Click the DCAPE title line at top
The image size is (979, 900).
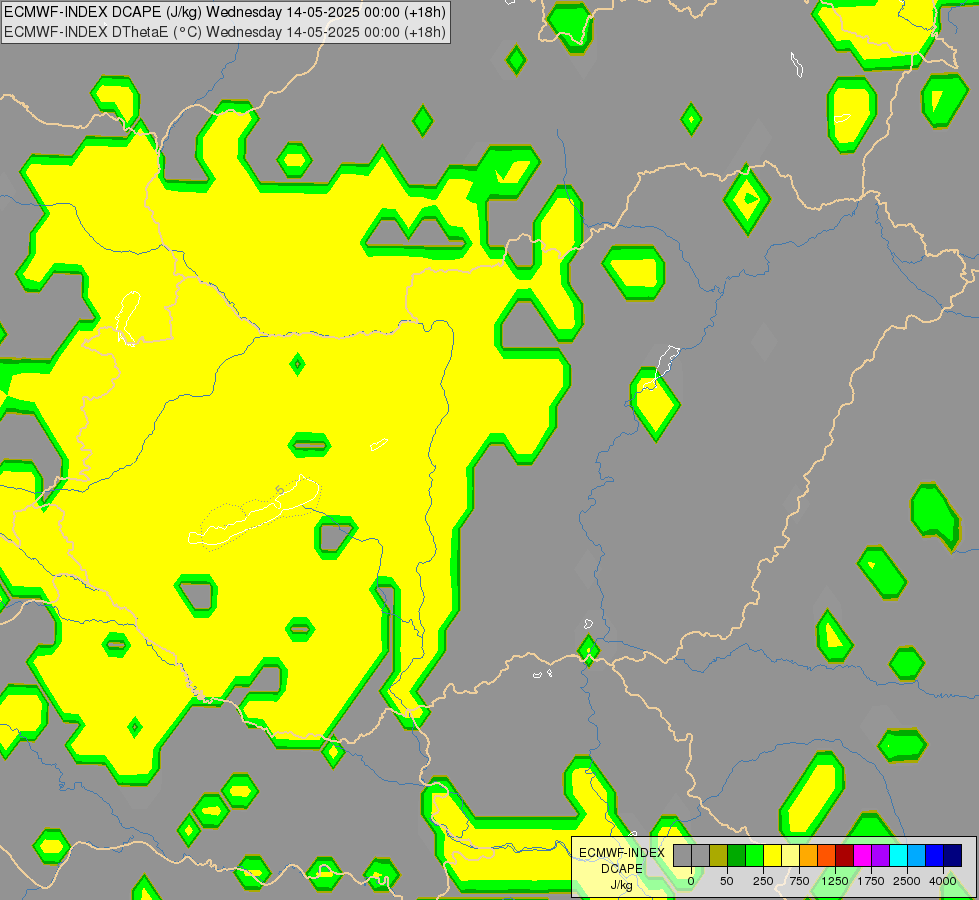coord(225,12)
